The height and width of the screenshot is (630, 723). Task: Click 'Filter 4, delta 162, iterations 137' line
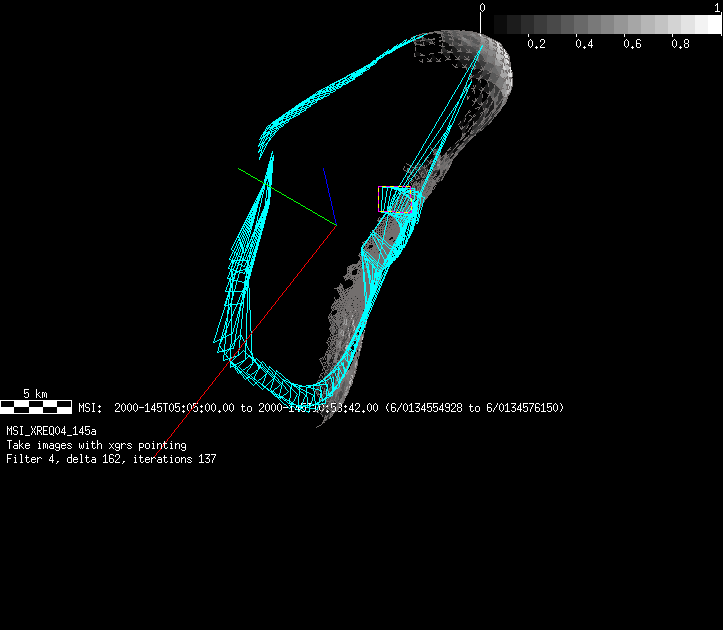click(x=111, y=459)
